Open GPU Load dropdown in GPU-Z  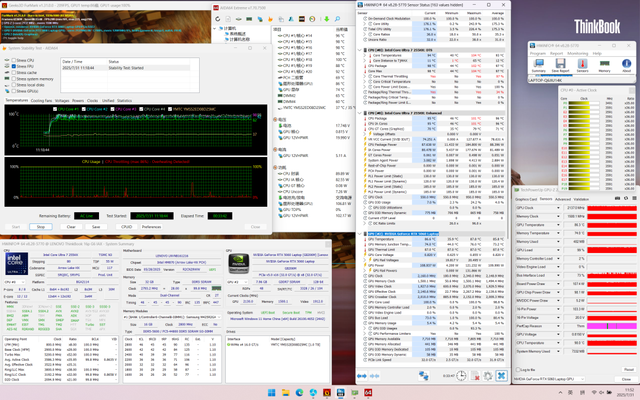pyautogui.click(x=558, y=250)
